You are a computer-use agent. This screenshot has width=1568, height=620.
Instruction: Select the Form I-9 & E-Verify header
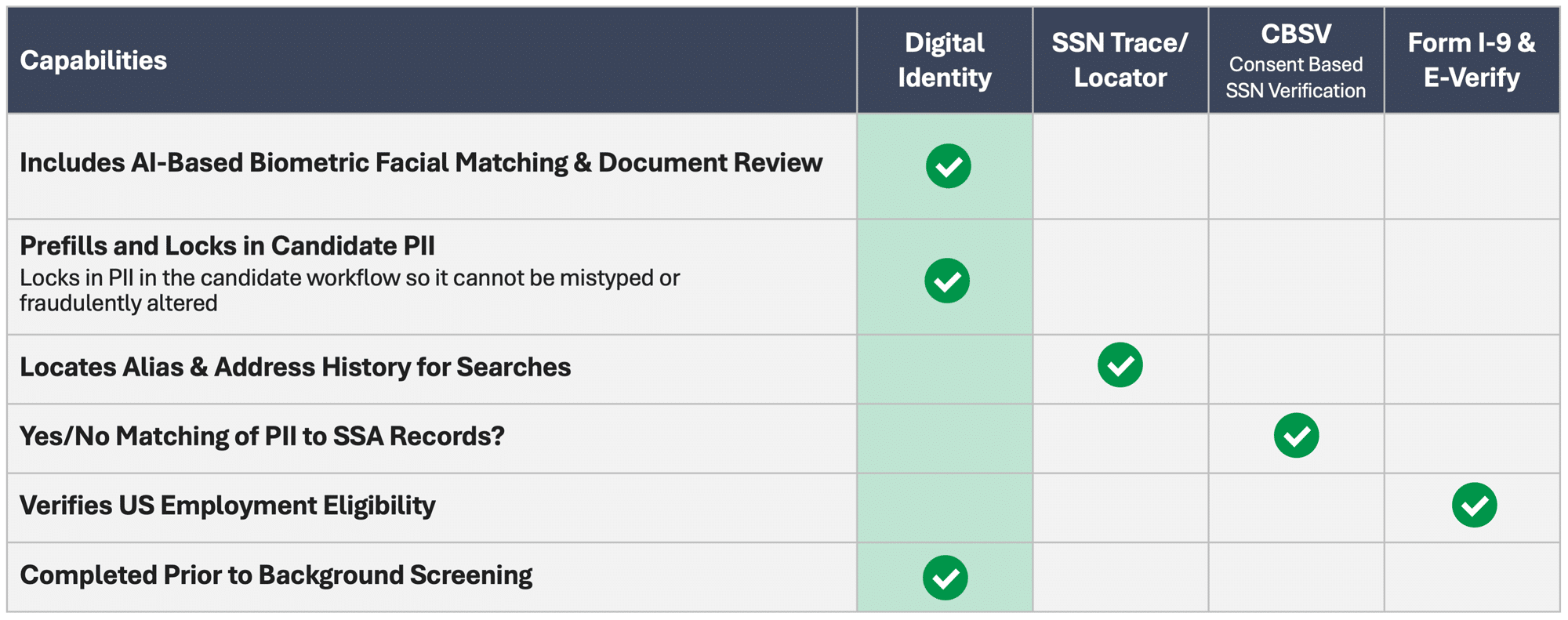[1471, 60]
